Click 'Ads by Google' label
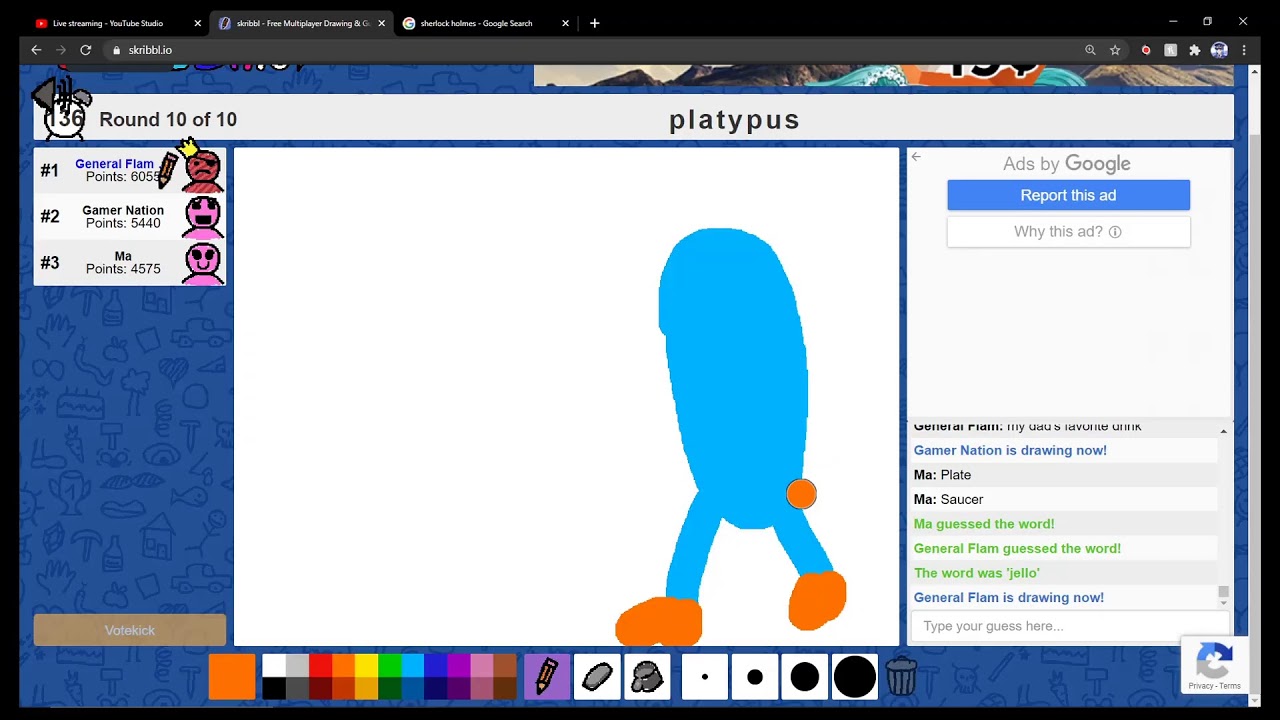The height and width of the screenshot is (720, 1280). pyautogui.click(x=1067, y=164)
